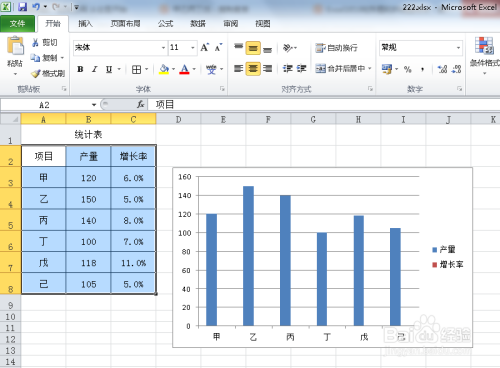Open the font size dropdown showing 11

(193, 48)
